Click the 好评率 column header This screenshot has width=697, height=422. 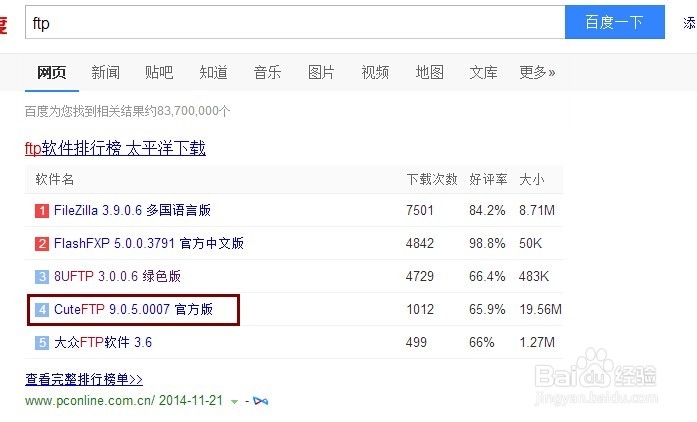[488, 179]
